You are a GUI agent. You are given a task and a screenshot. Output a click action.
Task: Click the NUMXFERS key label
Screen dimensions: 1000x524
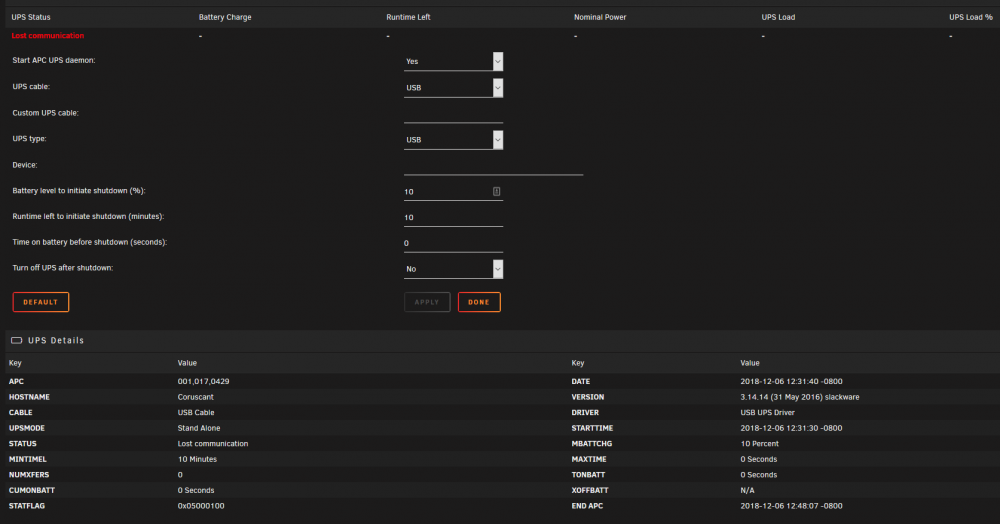click(29, 475)
